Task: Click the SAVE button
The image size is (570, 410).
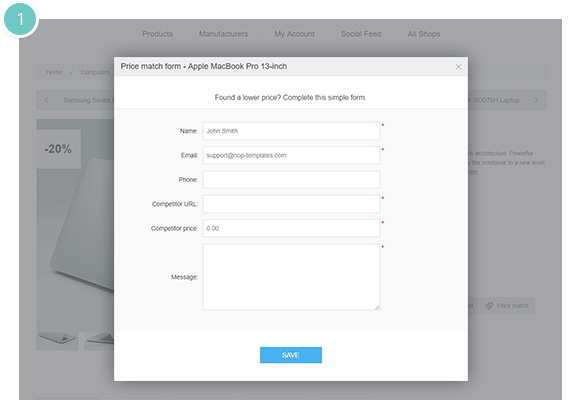Action: [291, 355]
